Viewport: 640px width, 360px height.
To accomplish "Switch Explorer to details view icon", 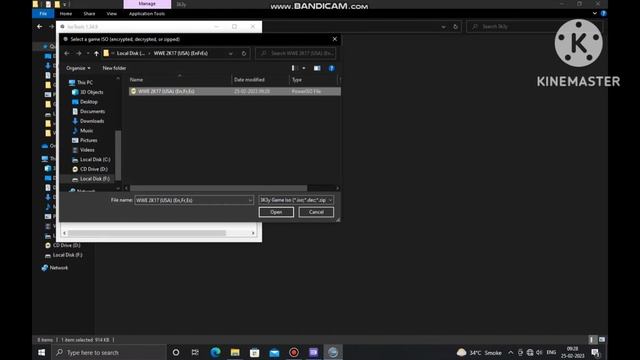I will point(593,340).
